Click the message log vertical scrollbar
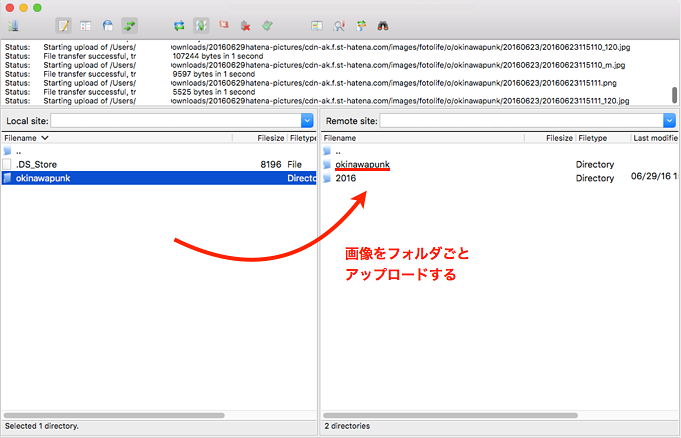The height and width of the screenshot is (438, 681). click(x=674, y=95)
